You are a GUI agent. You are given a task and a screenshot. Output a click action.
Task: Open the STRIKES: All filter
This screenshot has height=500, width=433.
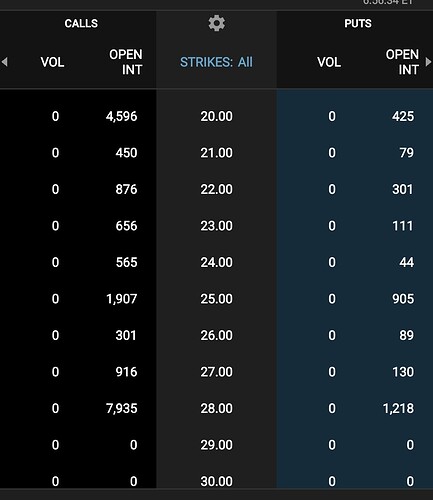point(216,62)
